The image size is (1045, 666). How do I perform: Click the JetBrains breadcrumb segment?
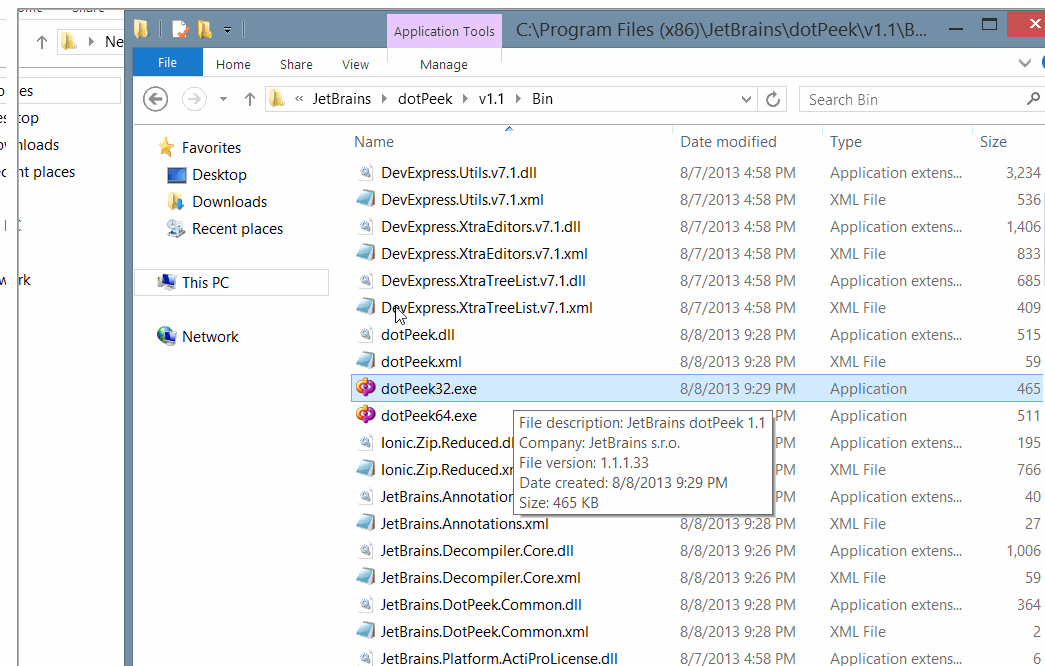(x=341, y=99)
